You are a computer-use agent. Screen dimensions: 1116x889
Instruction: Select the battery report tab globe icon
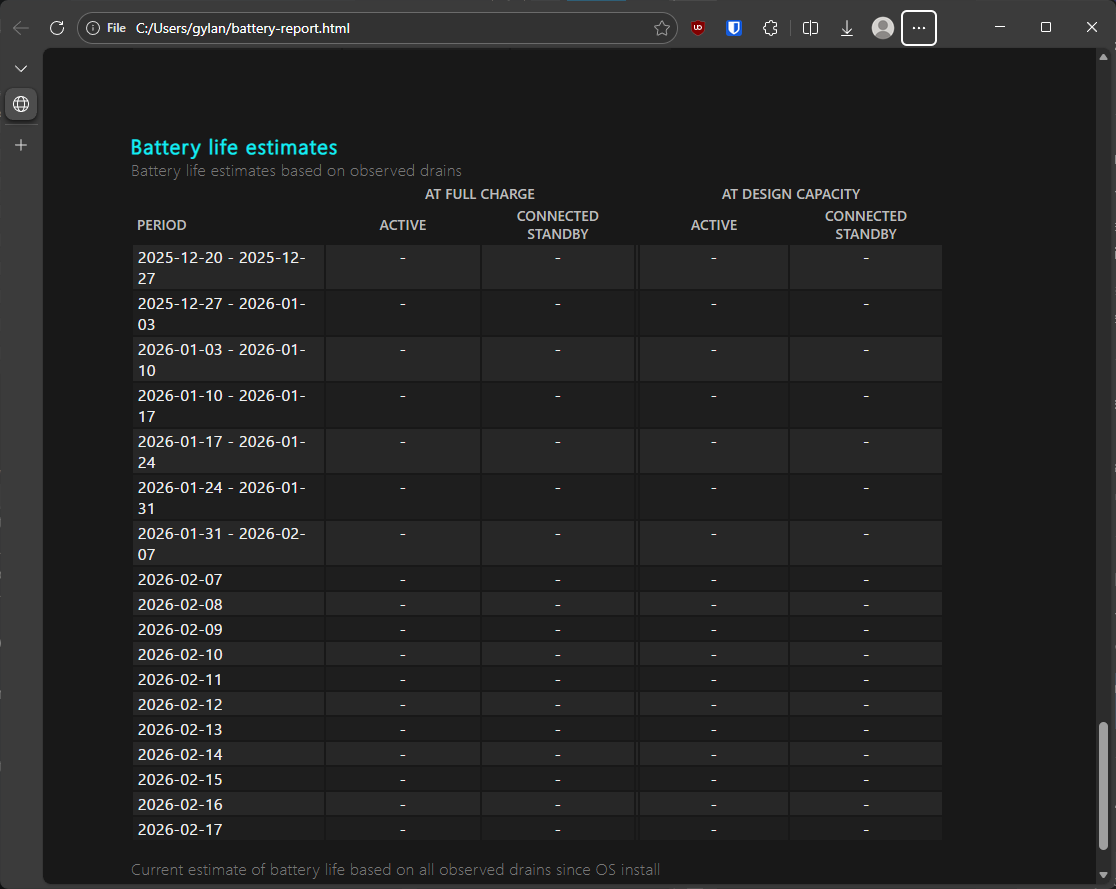point(21,104)
